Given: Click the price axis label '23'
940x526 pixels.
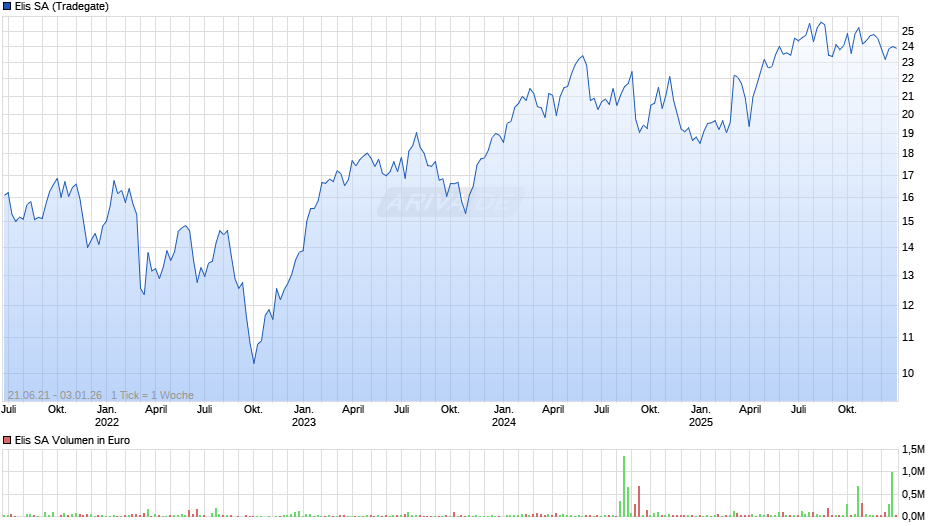Looking at the screenshot, I should [908, 62].
